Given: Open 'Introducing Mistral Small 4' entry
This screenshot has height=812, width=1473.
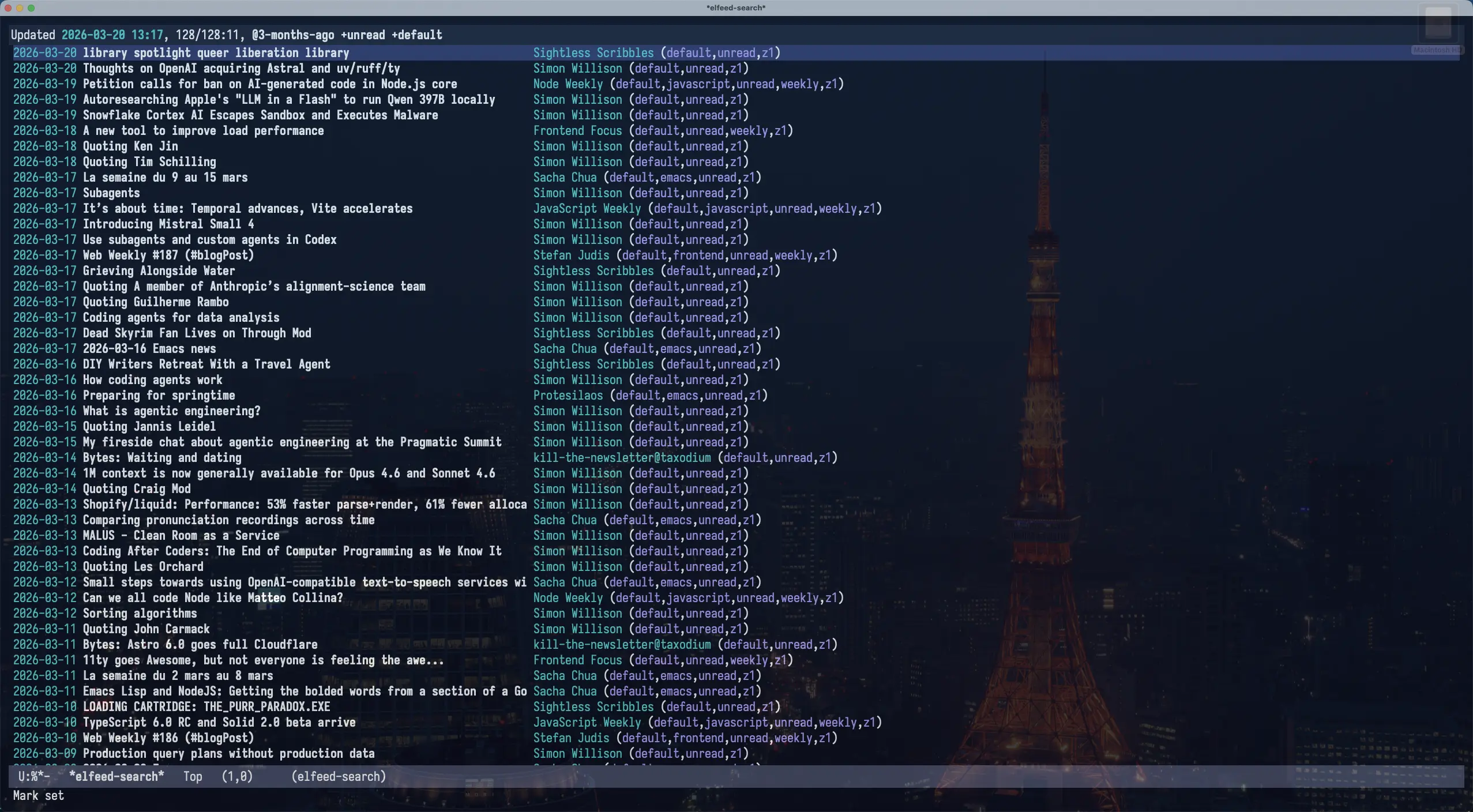Looking at the screenshot, I should (x=168, y=224).
